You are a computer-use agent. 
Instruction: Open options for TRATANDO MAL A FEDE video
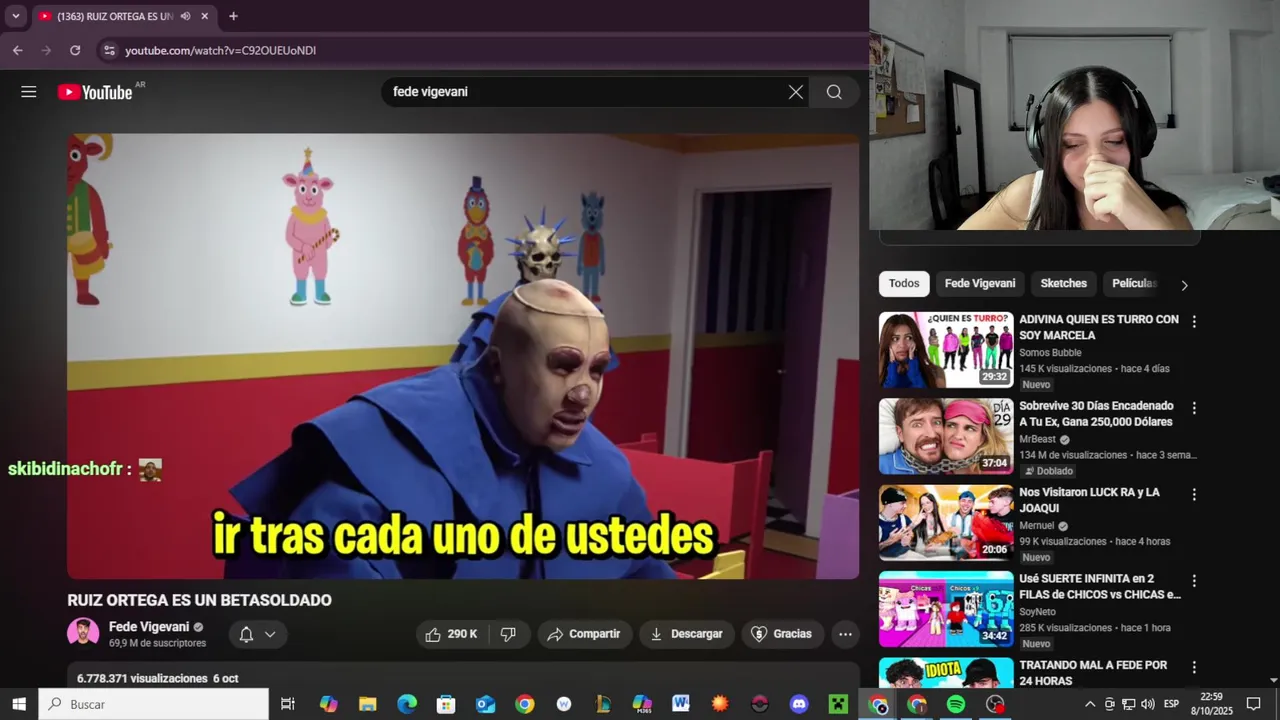[1193, 667]
